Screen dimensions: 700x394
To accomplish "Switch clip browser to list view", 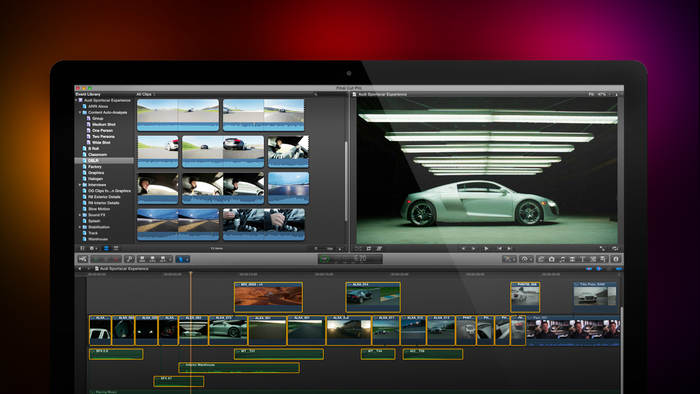I will [x=116, y=249].
